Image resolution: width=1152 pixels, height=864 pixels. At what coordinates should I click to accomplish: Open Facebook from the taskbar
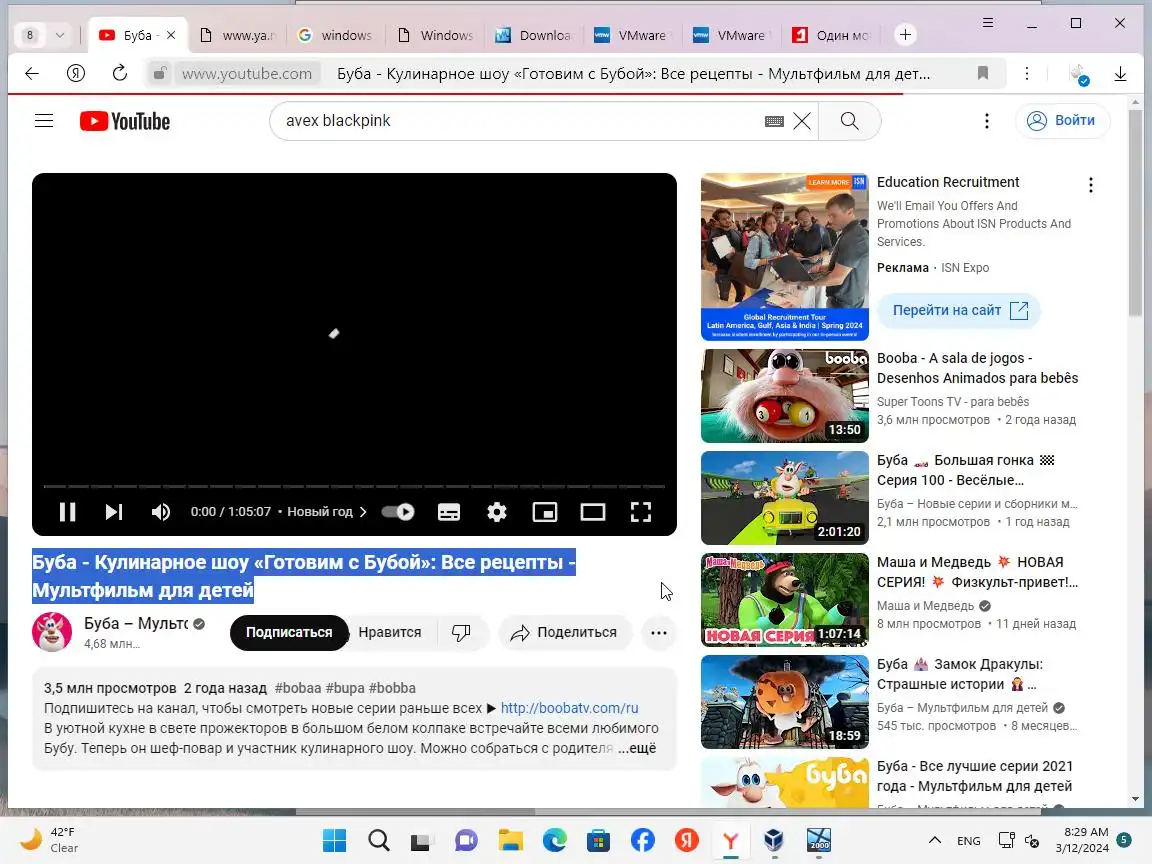pyautogui.click(x=643, y=840)
